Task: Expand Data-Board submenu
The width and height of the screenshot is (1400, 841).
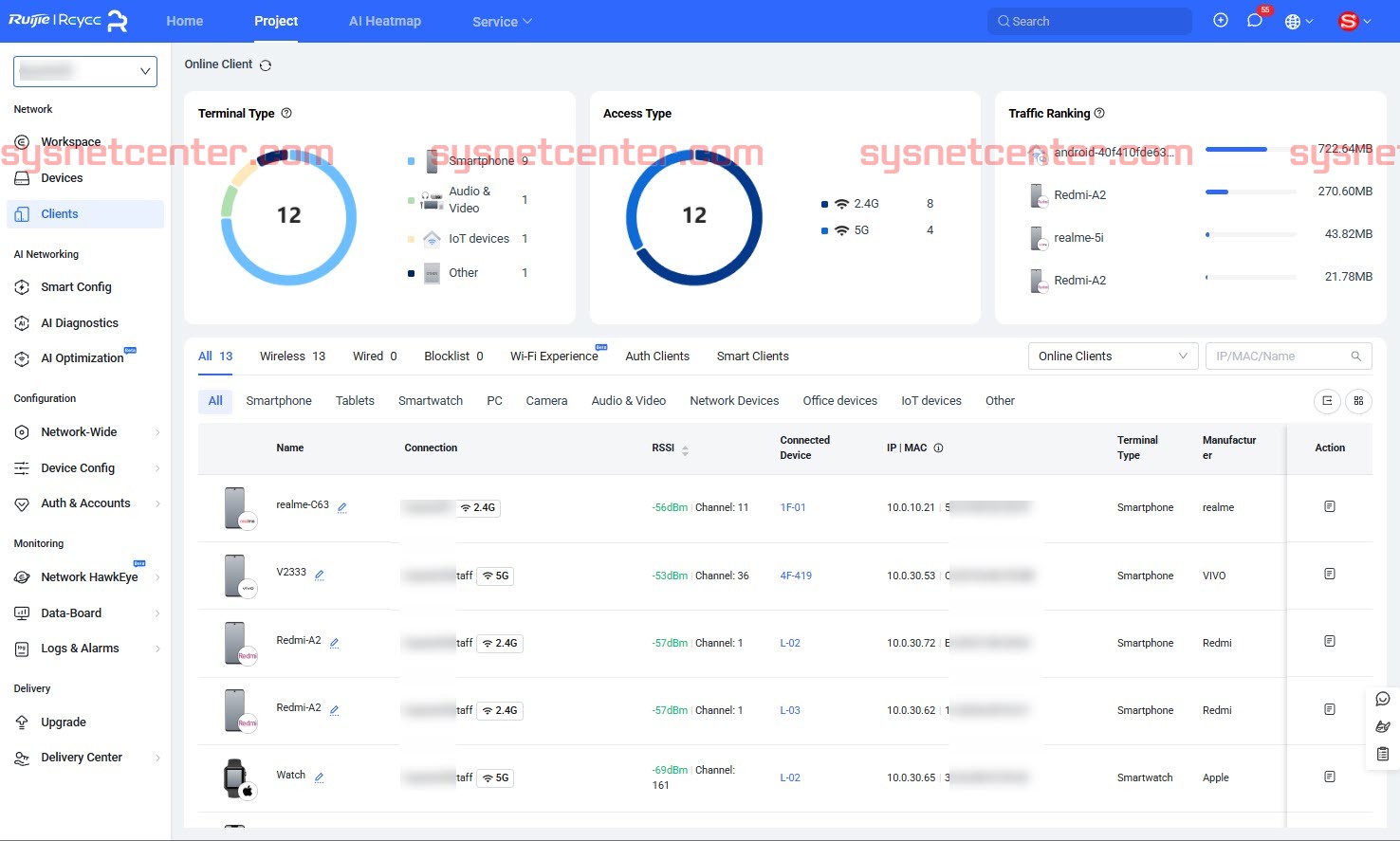Action: point(87,613)
